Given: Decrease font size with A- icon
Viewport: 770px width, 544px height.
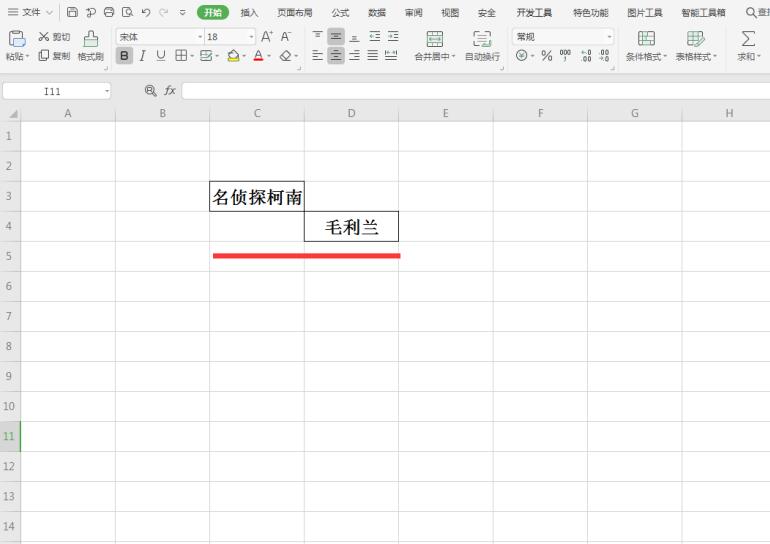Looking at the screenshot, I should coord(286,36).
